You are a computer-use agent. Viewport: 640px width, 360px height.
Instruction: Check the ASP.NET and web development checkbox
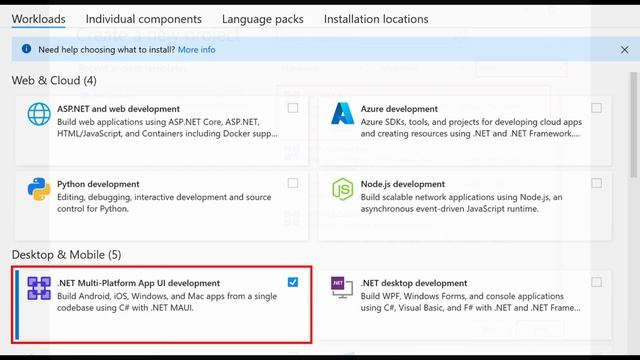(293, 108)
